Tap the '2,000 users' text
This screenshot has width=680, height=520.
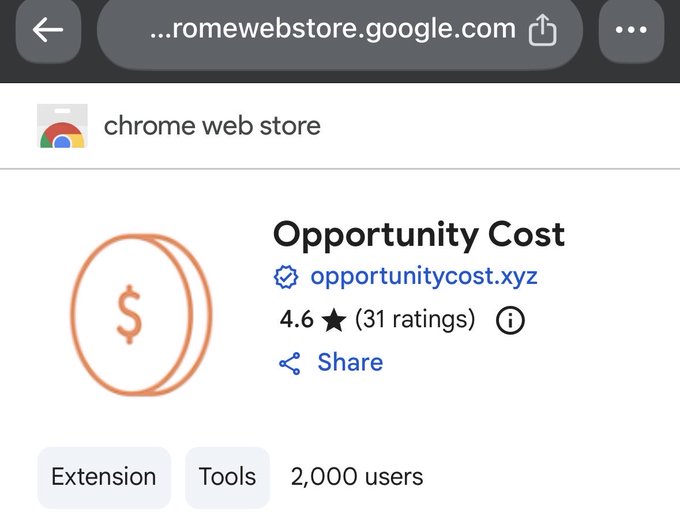click(x=357, y=477)
